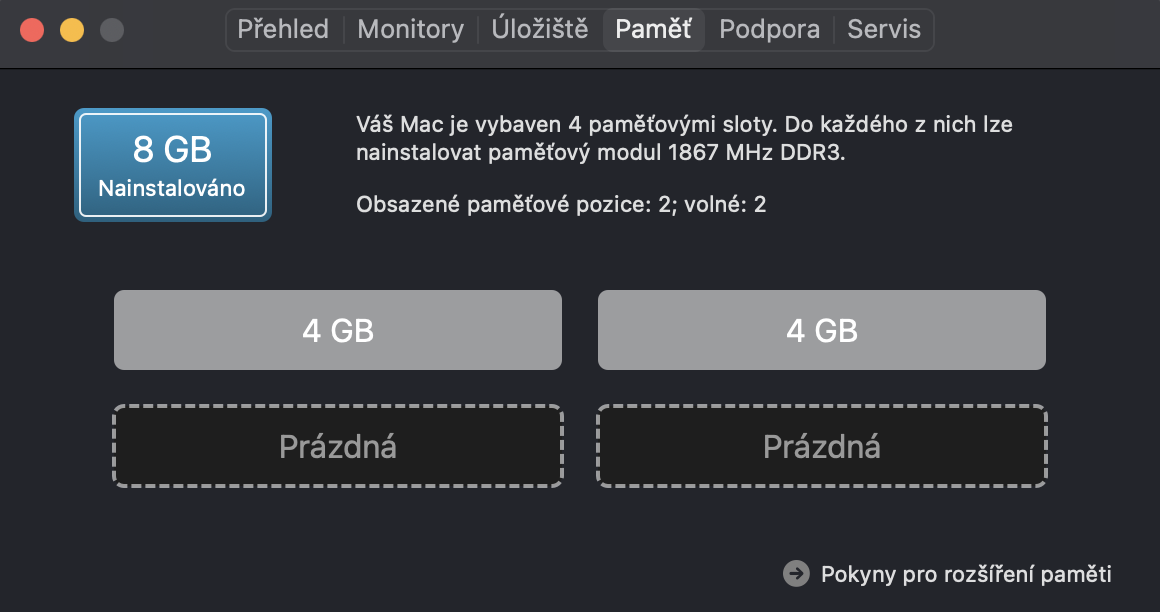Image resolution: width=1160 pixels, height=612 pixels.
Task: Go to the Podpora tab
Action: click(x=769, y=30)
